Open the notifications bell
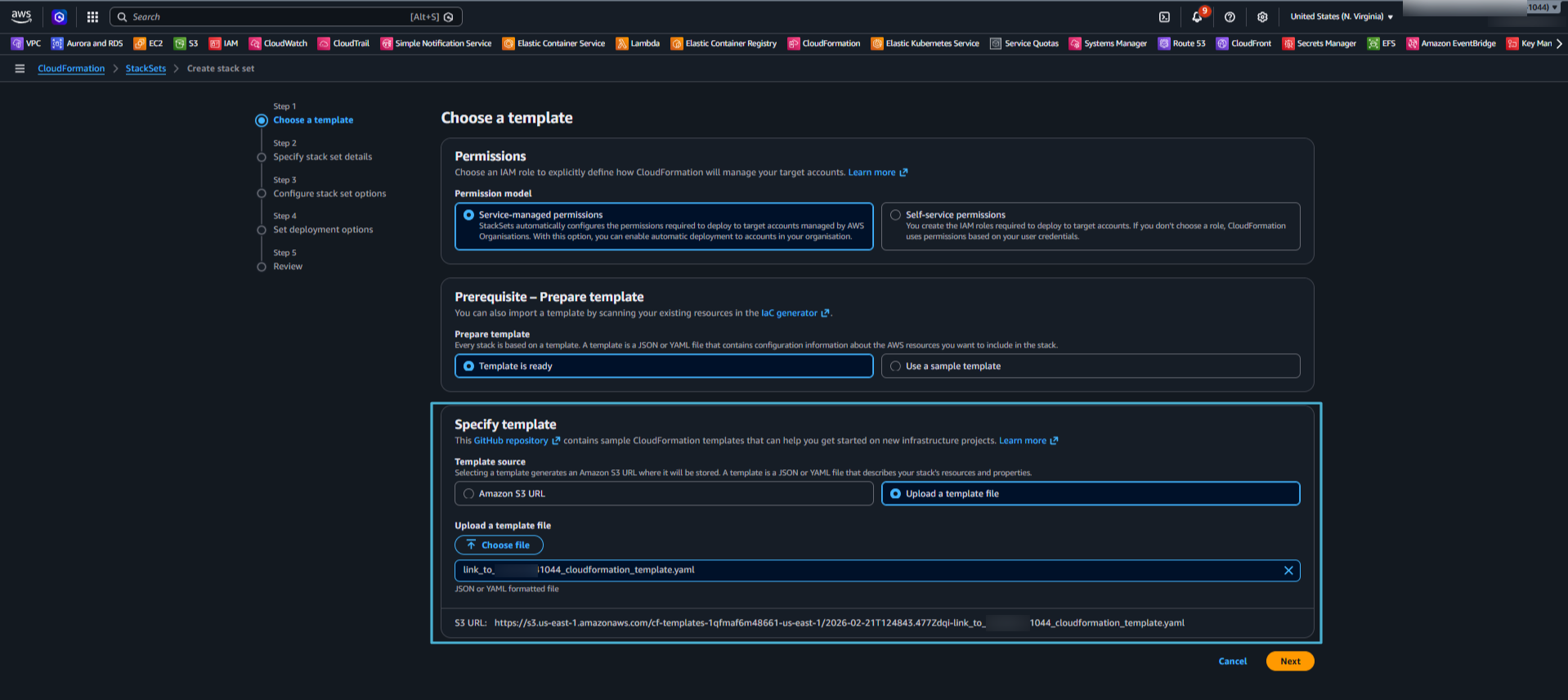Viewport: 1568px width, 700px height. click(x=1197, y=16)
